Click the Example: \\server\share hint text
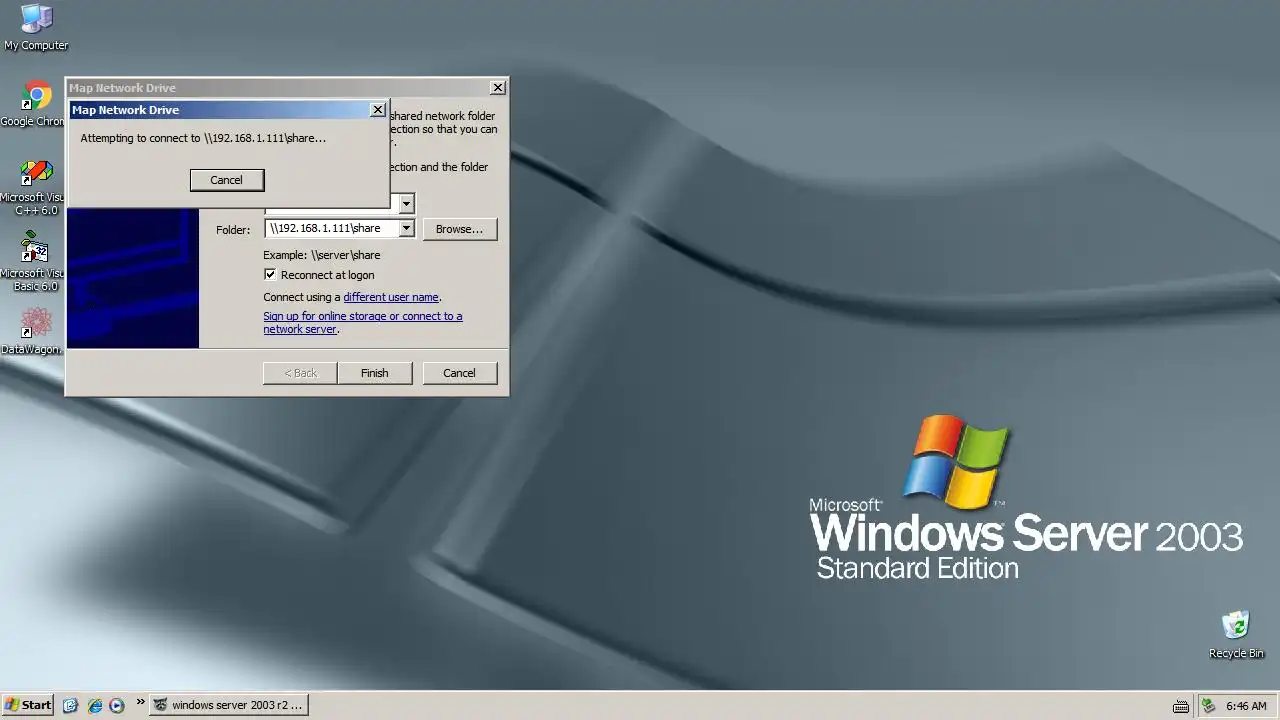The height and width of the screenshot is (720, 1280). pyautogui.click(x=322, y=255)
